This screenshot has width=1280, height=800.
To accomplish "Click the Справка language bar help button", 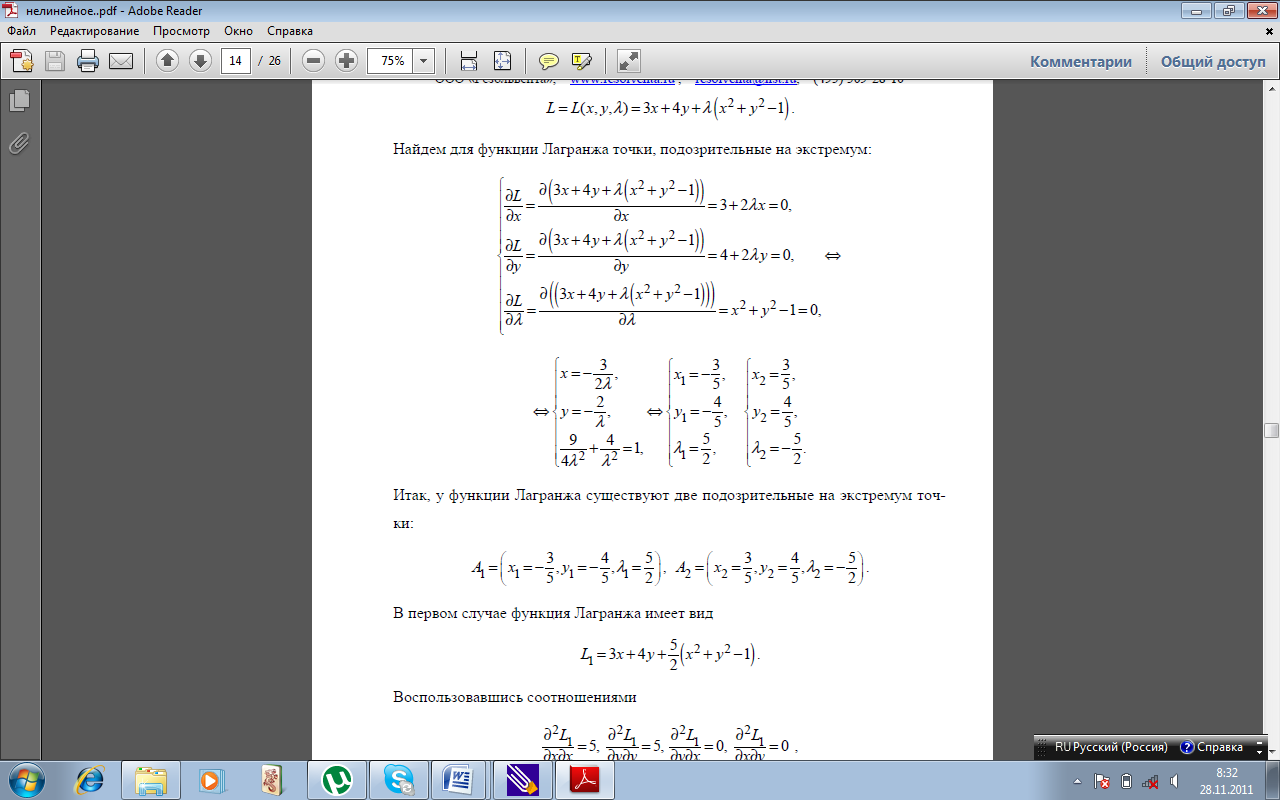I will pos(1212,747).
